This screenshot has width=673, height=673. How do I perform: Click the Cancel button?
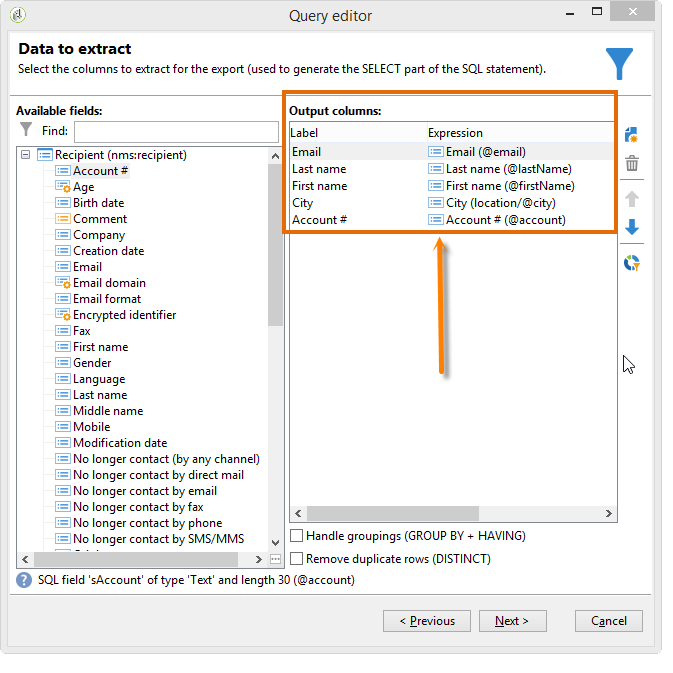(x=609, y=621)
